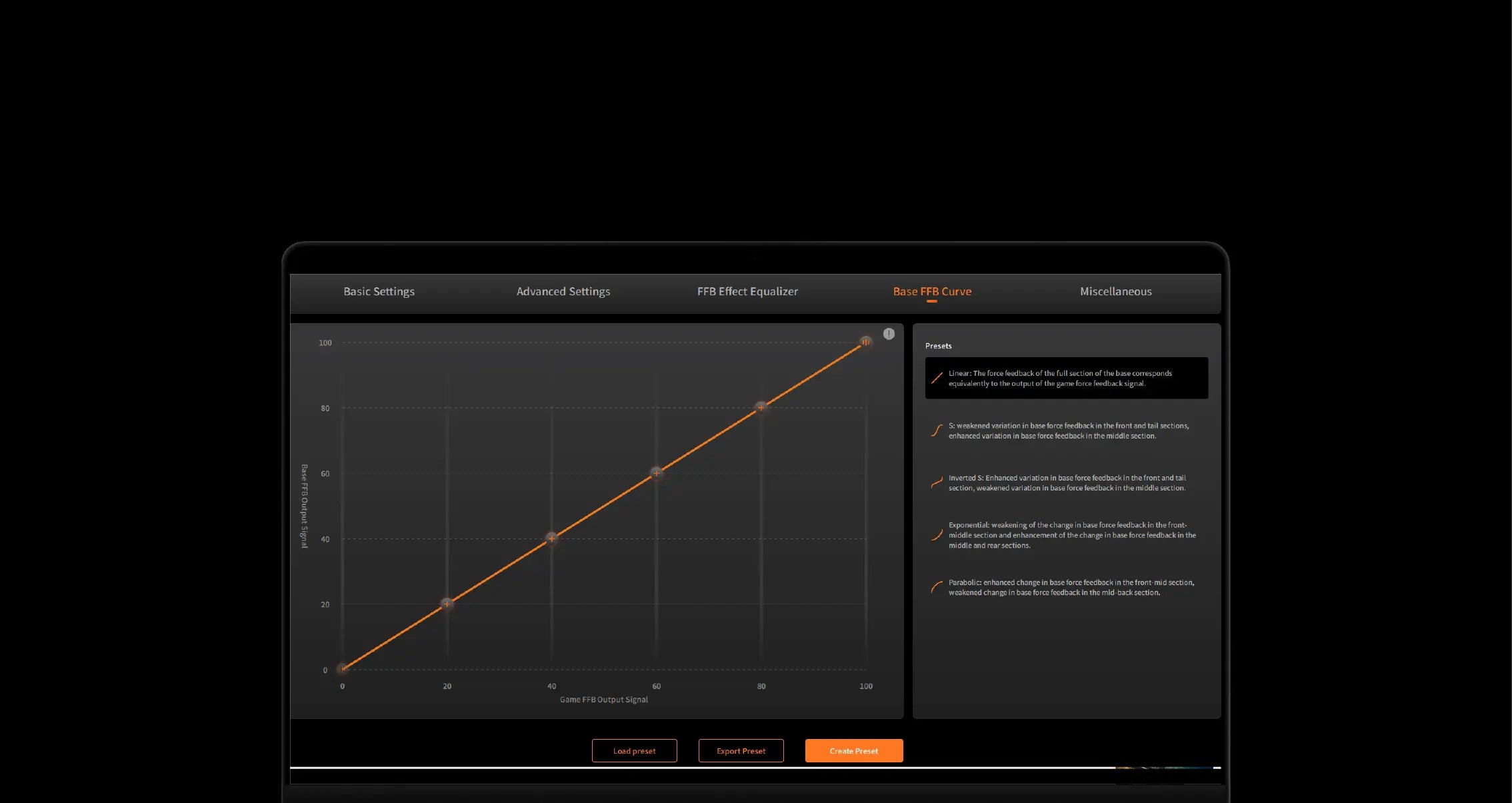Click the curve control point at 80

click(x=761, y=406)
